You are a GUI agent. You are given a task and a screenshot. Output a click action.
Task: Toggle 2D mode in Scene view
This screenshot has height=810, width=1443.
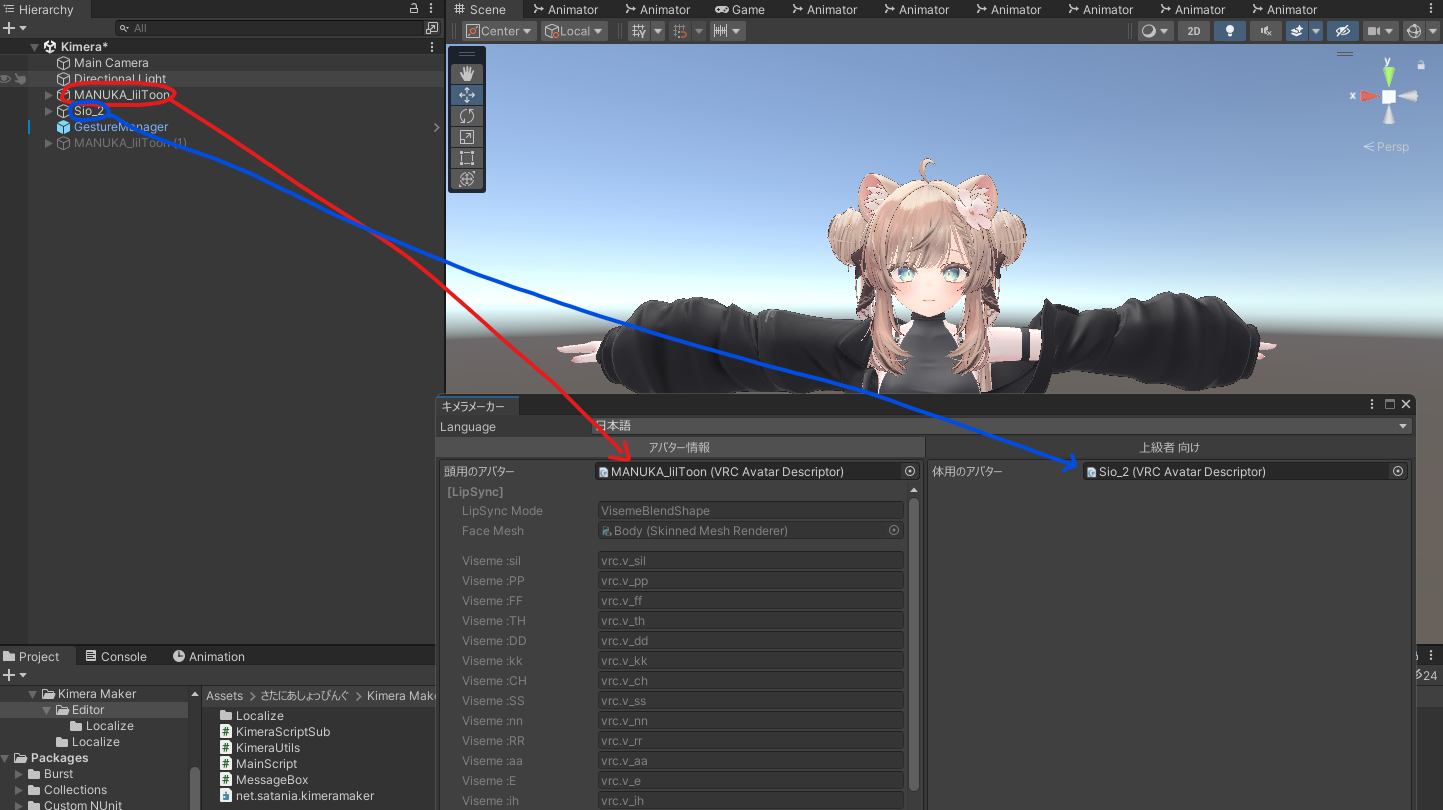coord(1193,31)
